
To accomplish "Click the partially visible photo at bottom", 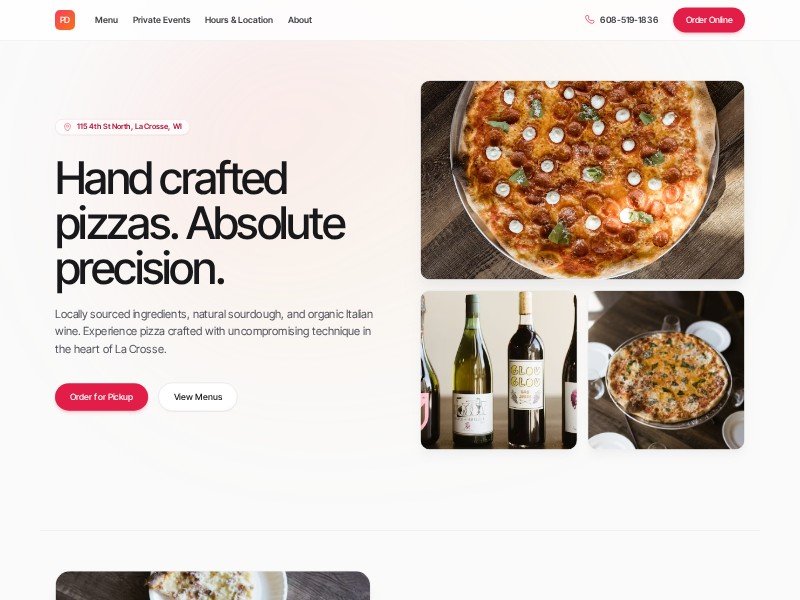I will [213, 586].
